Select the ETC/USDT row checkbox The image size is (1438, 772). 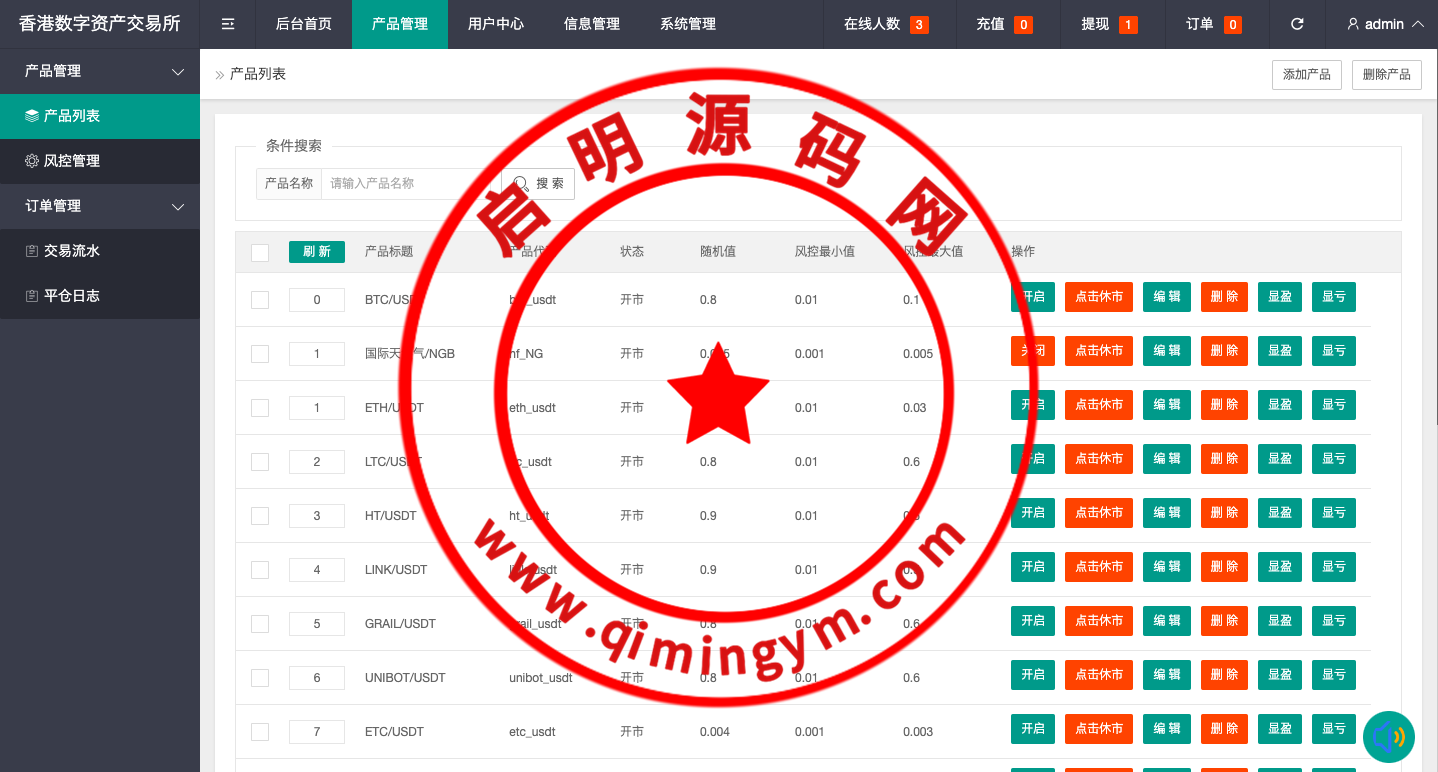pos(260,732)
